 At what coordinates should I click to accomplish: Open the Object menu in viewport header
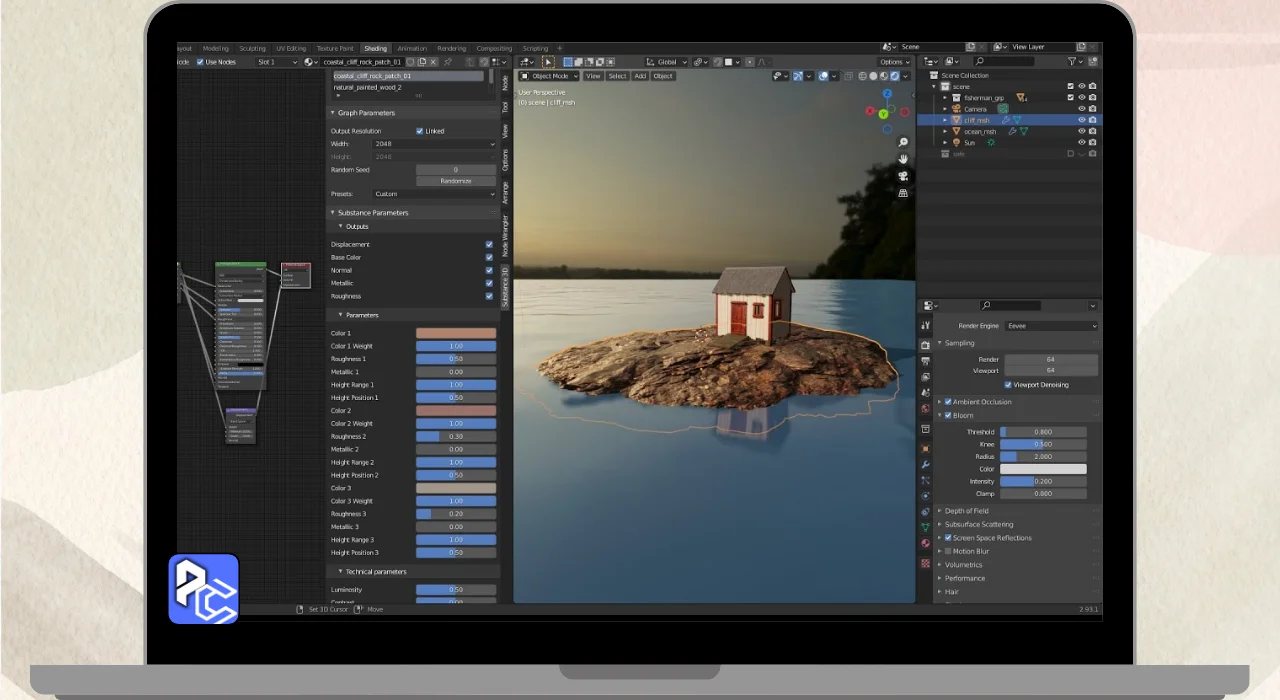[x=662, y=76]
